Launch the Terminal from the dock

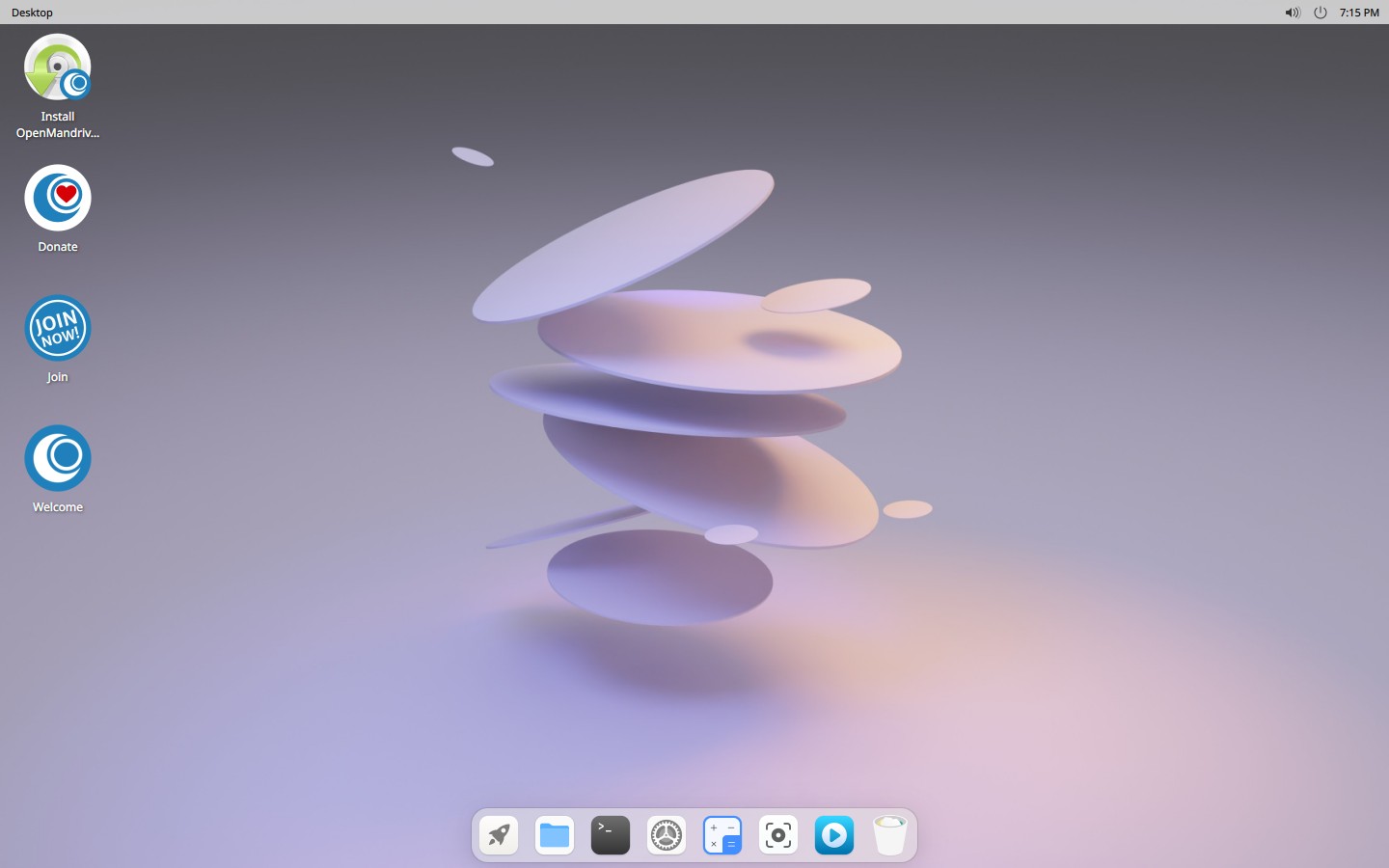[611, 835]
